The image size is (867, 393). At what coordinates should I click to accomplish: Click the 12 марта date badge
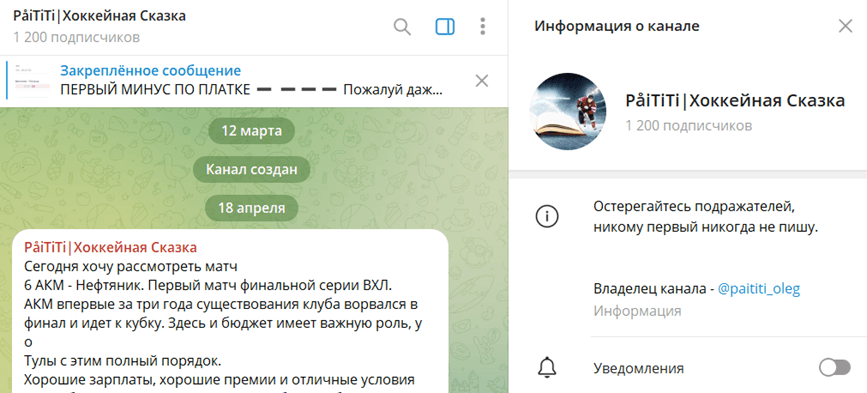(252, 131)
